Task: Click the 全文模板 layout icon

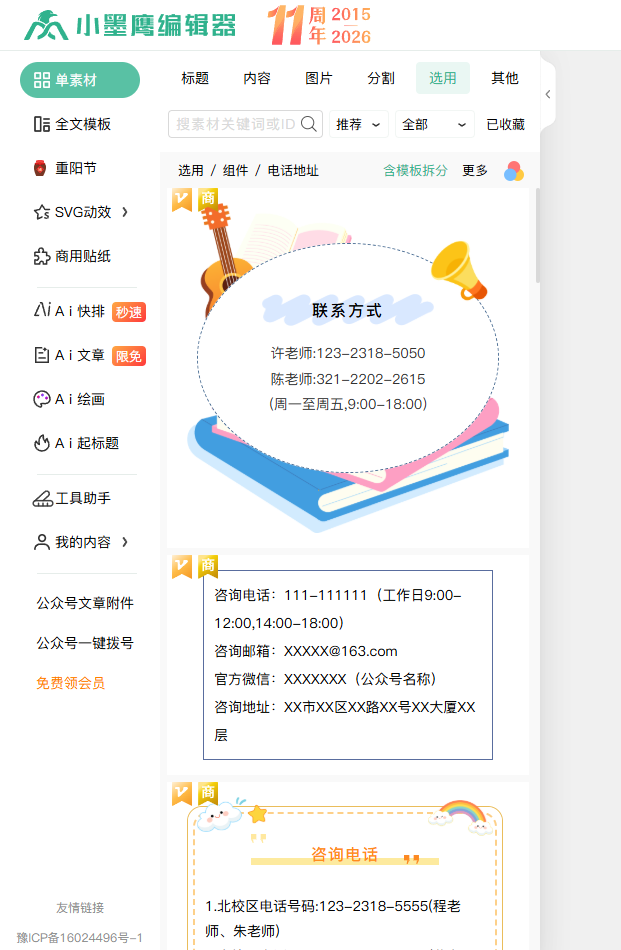Action: pos(41,124)
